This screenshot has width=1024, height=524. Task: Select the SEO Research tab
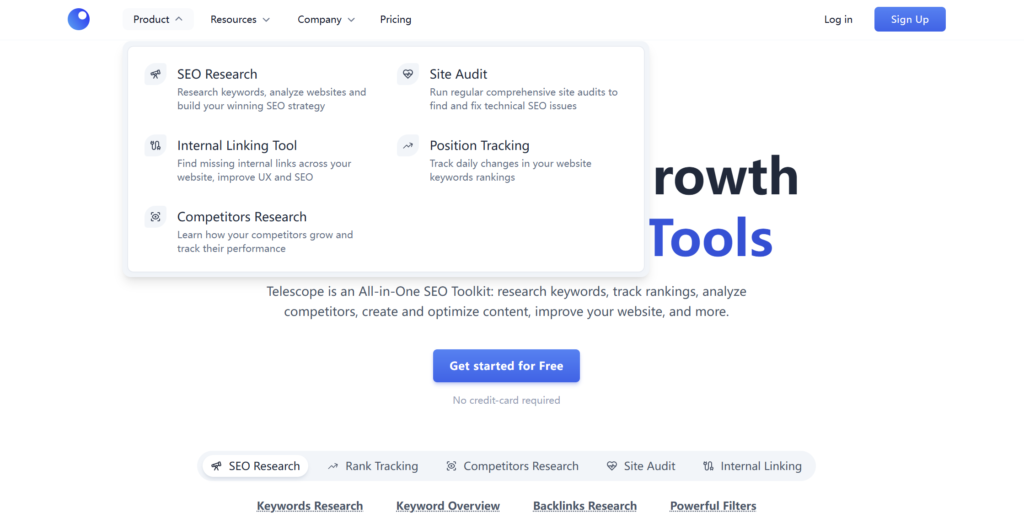pos(255,466)
